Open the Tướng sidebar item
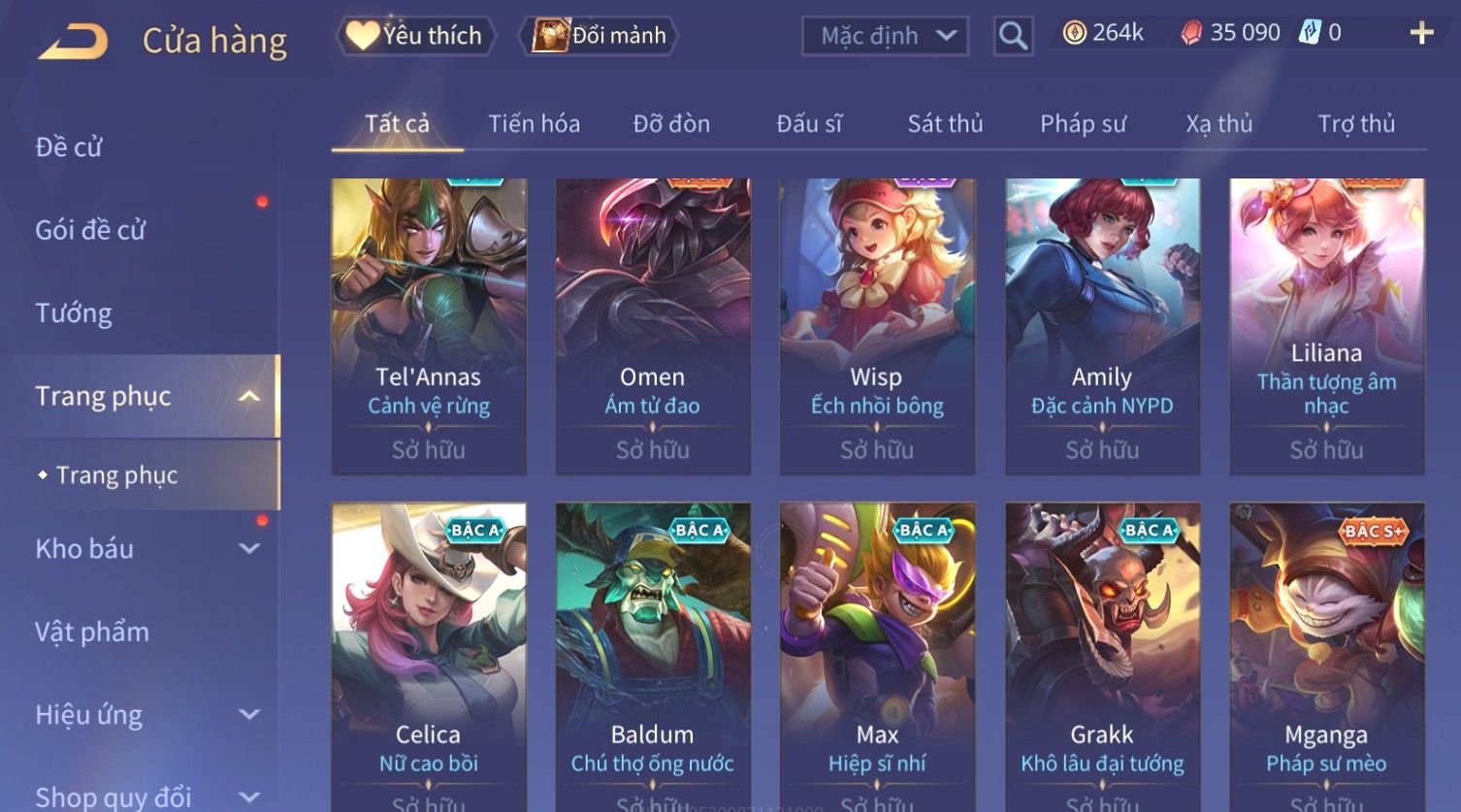Viewport: 1461px width, 812px height. 74,313
